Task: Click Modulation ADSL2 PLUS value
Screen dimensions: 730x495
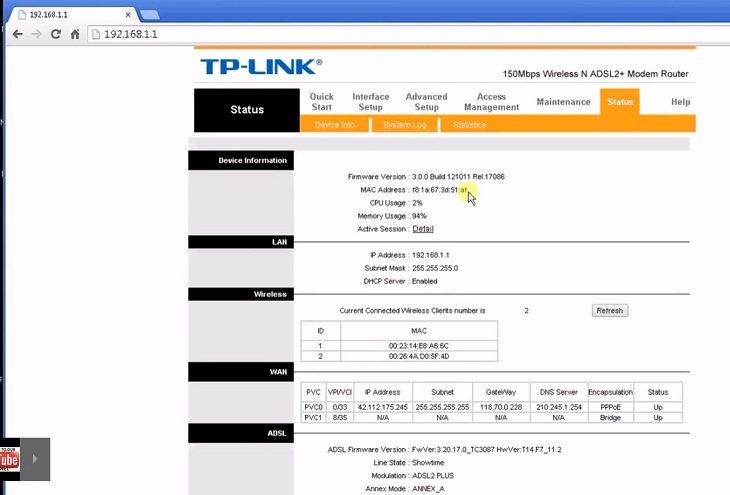Action: [433, 475]
